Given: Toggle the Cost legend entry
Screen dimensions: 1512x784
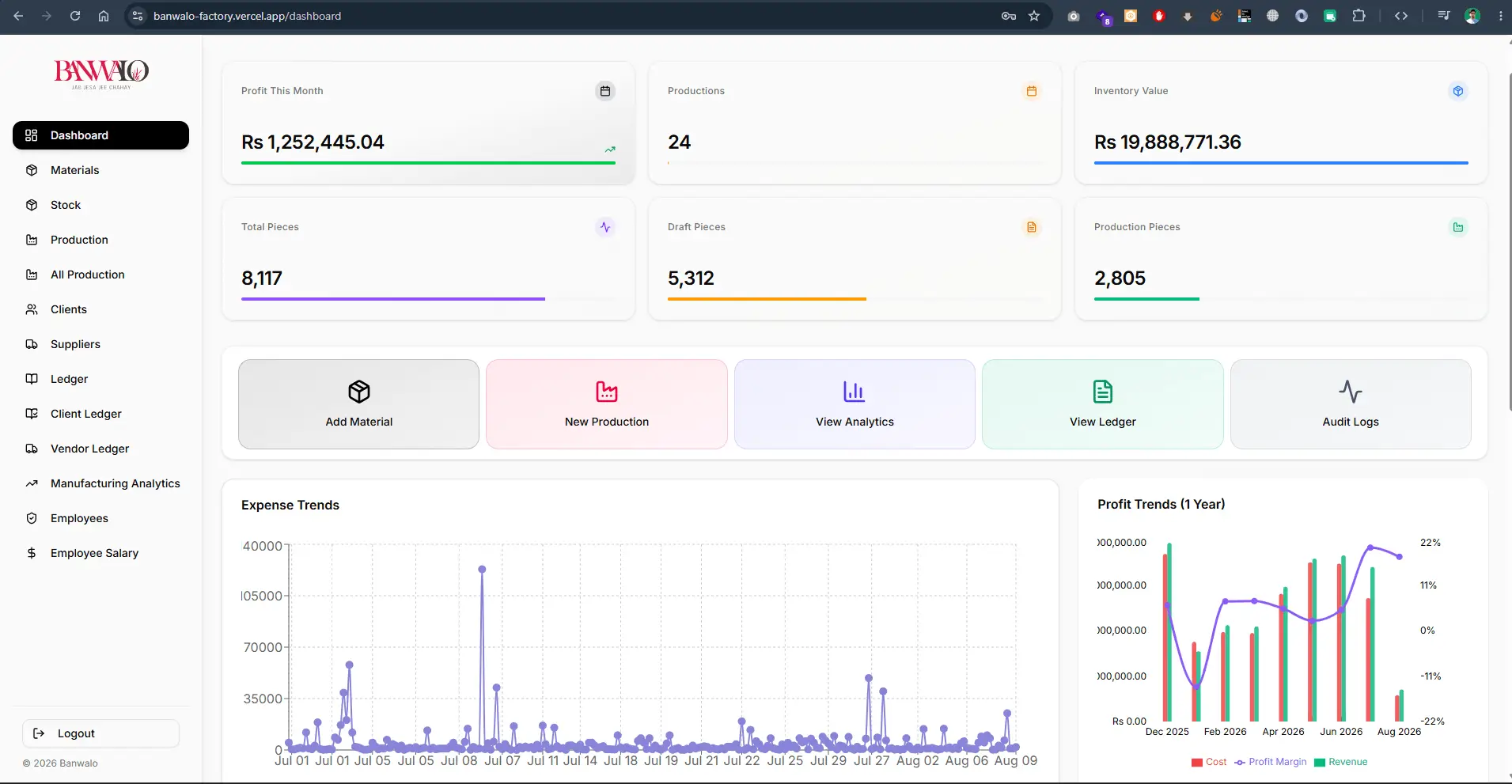Looking at the screenshot, I should [1209, 762].
